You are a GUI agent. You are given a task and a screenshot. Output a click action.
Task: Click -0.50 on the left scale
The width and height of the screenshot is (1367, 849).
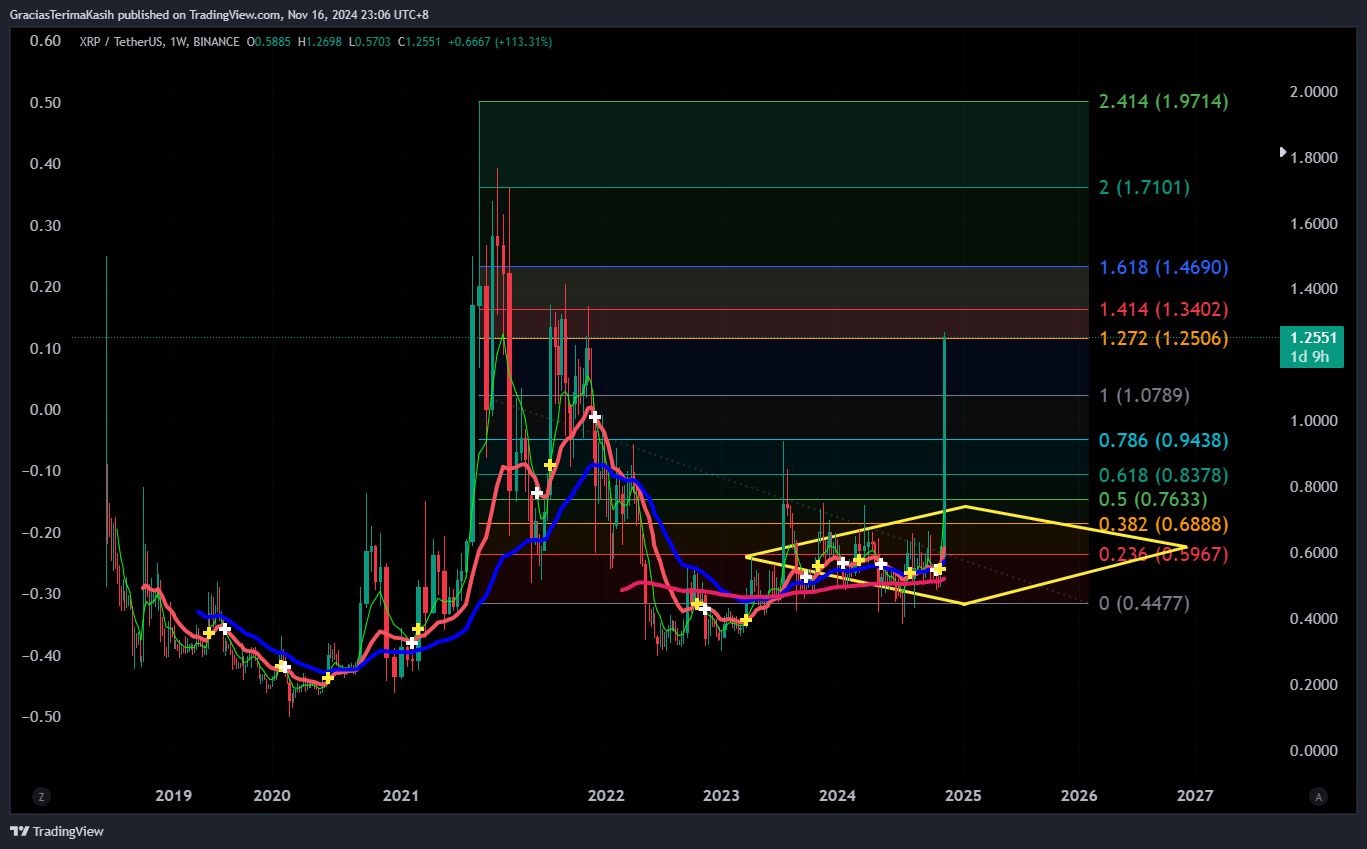point(42,716)
